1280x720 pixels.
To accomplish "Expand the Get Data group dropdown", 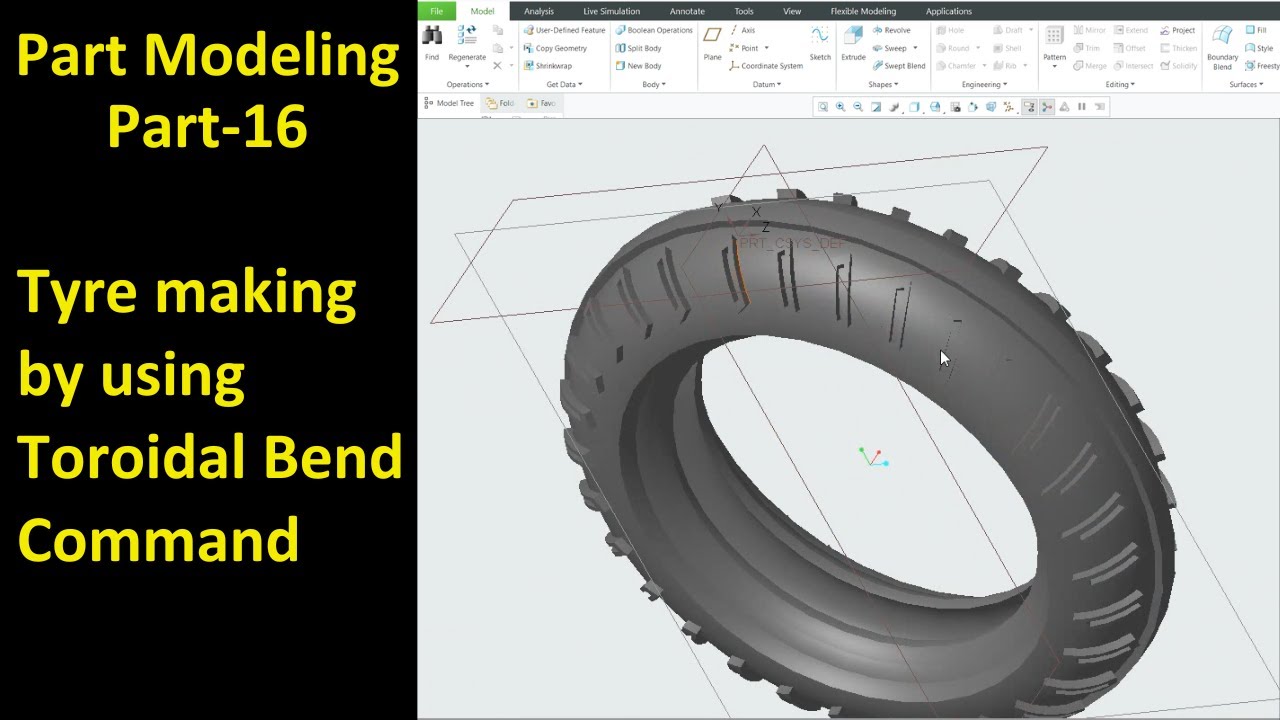I will pyautogui.click(x=564, y=85).
